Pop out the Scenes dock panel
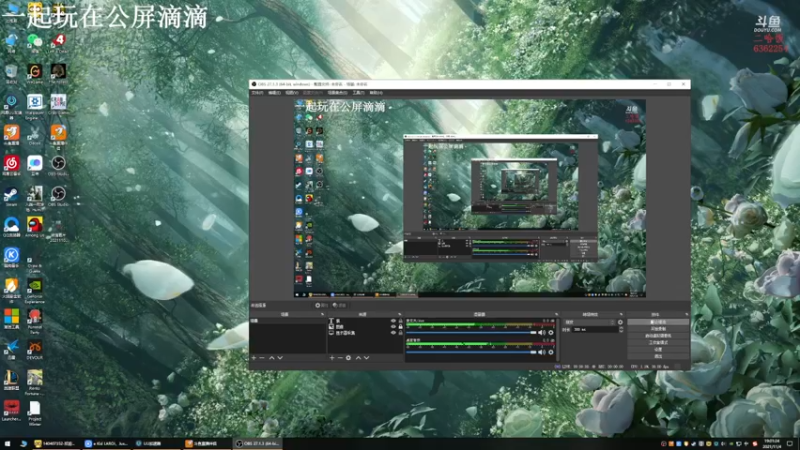The height and width of the screenshot is (450, 800). (322, 314)
